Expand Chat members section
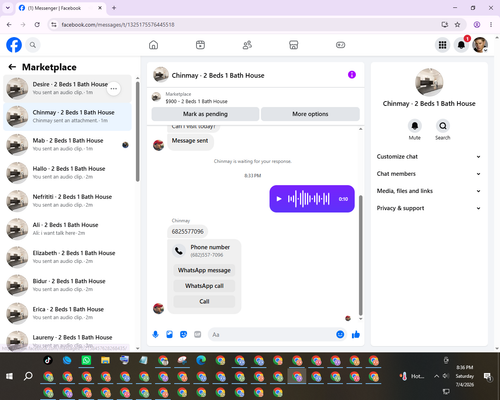Image resolution: width=500 pixels, height=400 pixels. [429, 174]
